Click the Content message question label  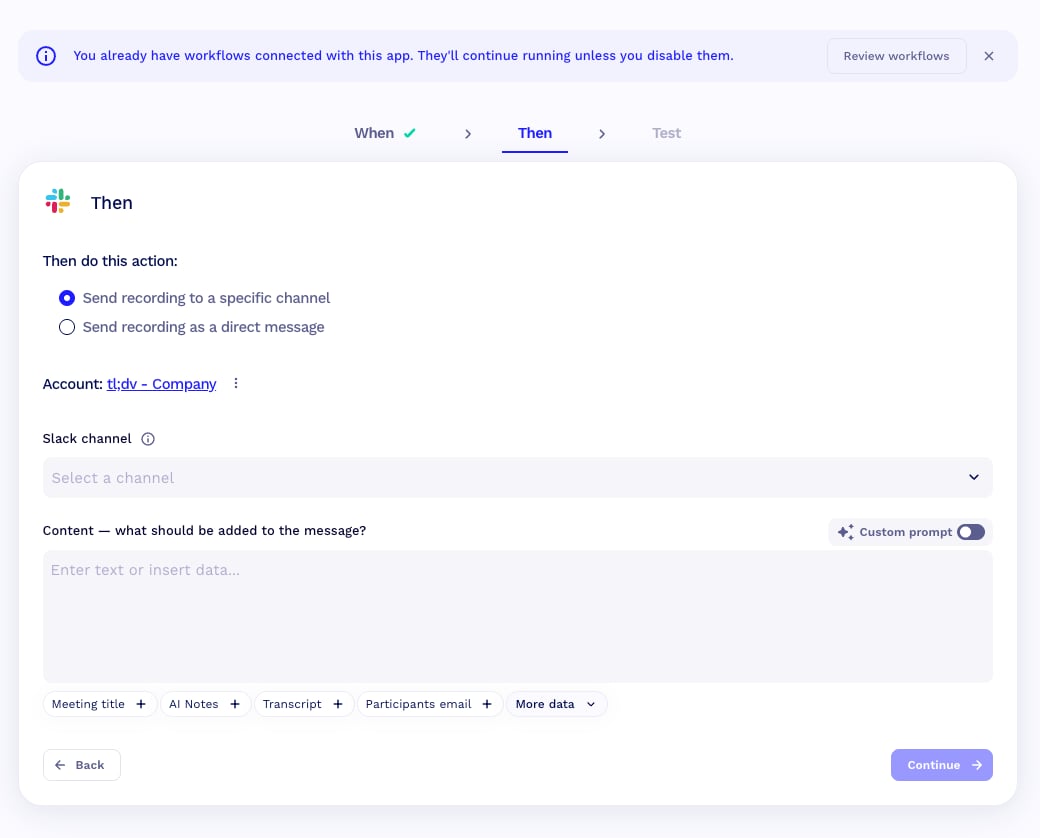[204, 531]
